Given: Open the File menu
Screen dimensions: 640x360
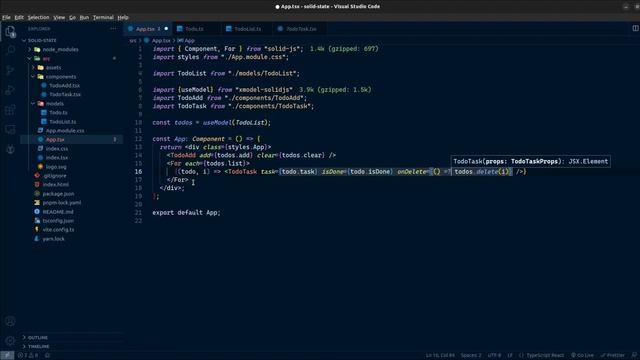Looking at the screenshot, I should pos(6,18).
